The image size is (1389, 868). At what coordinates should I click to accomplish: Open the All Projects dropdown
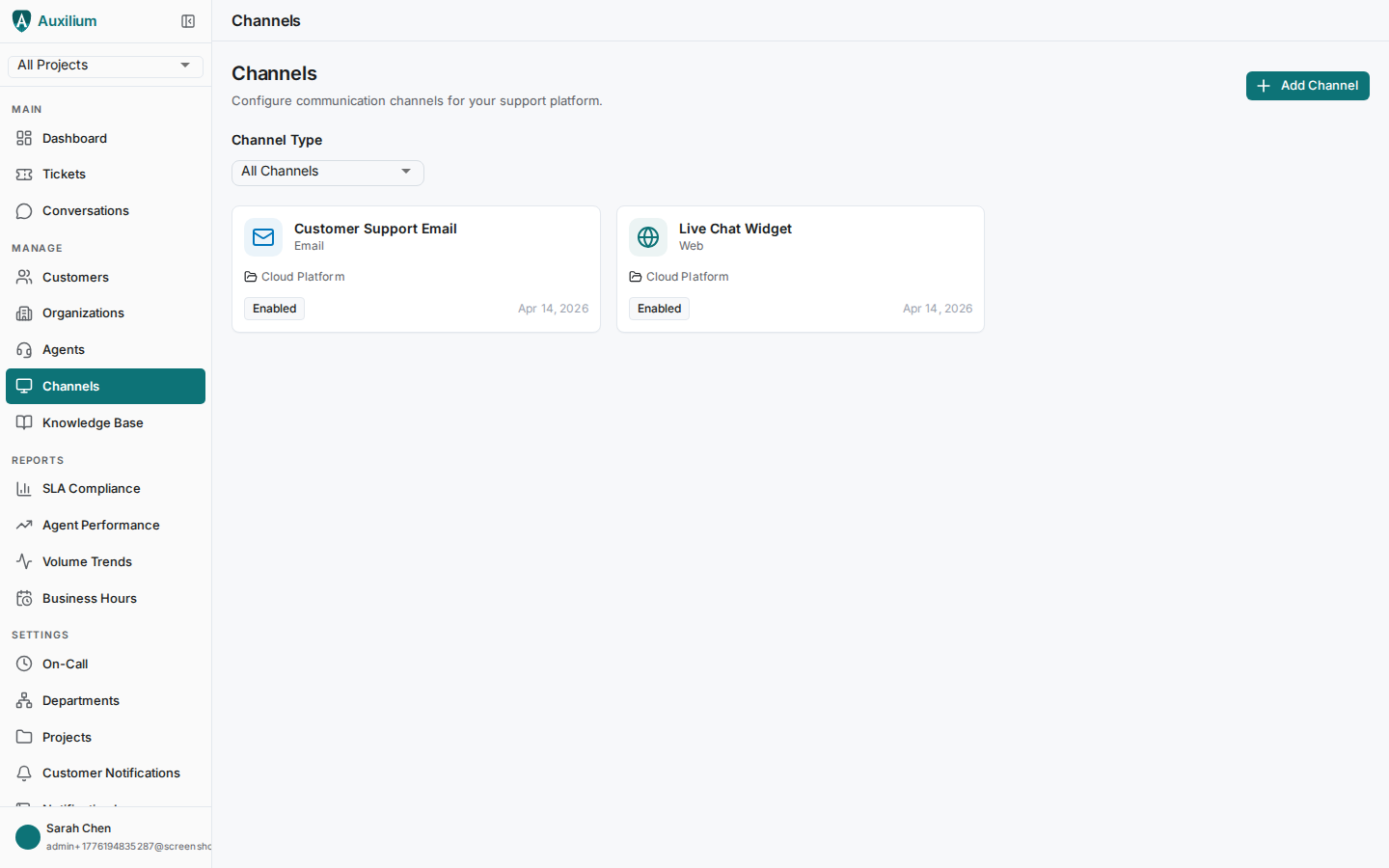click(104, 66)
